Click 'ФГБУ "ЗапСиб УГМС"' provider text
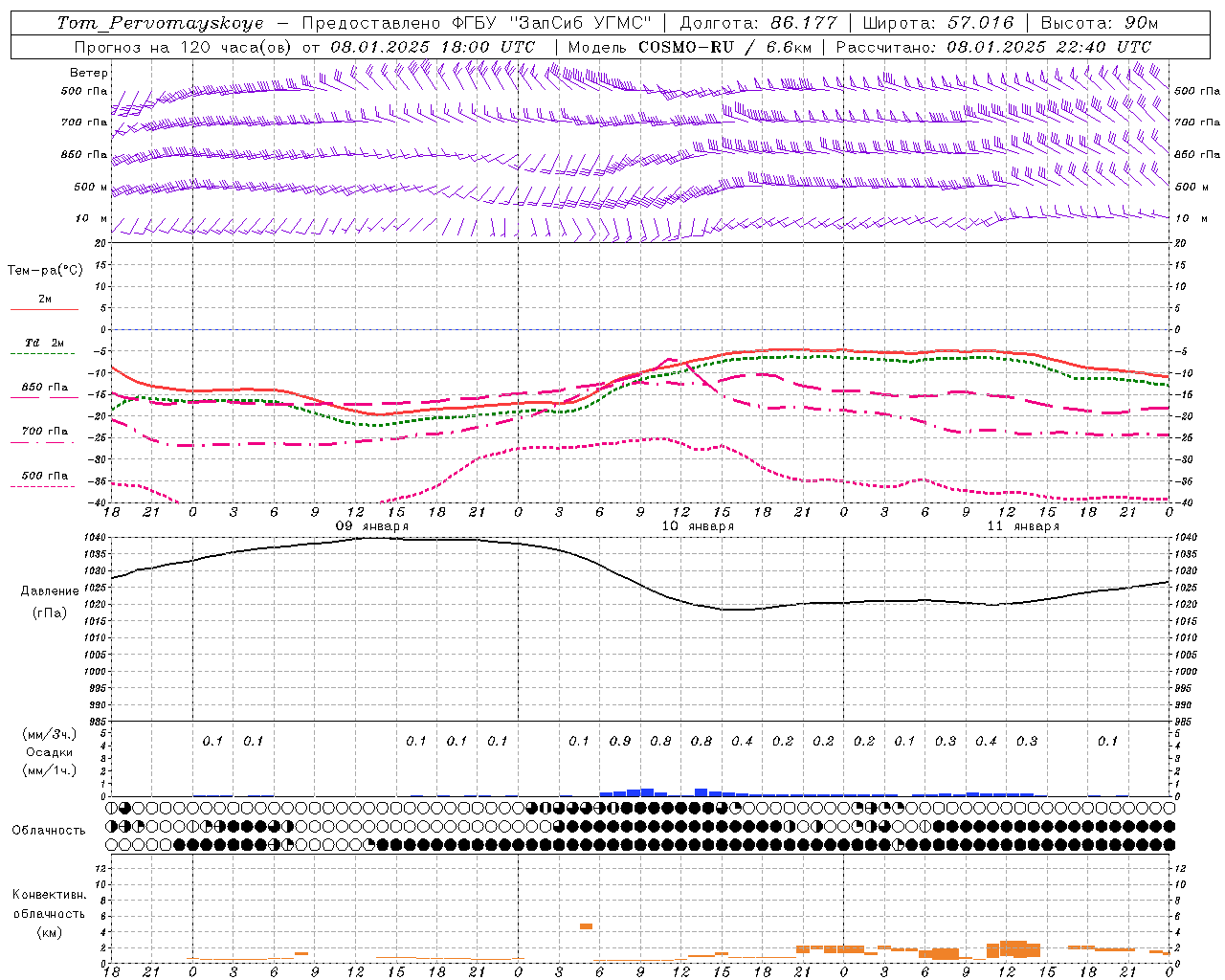The height and width of the screenshot is (980, 1225). (551, 23)
